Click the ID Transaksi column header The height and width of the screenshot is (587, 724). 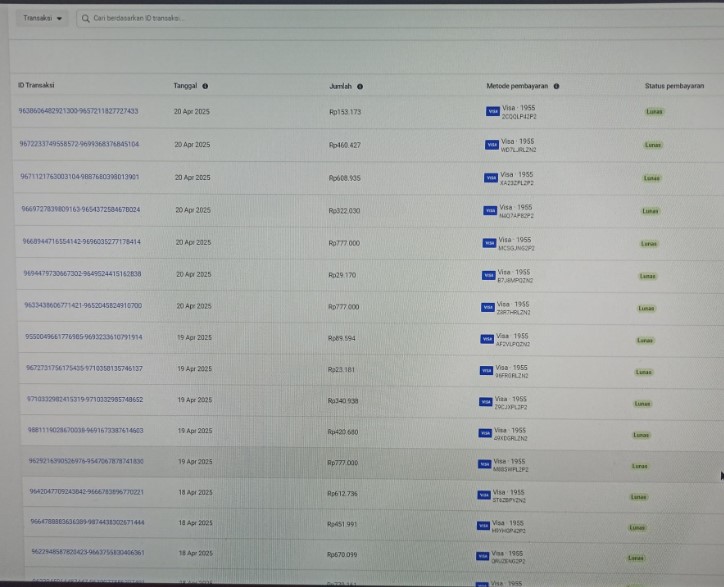(36, 86)
